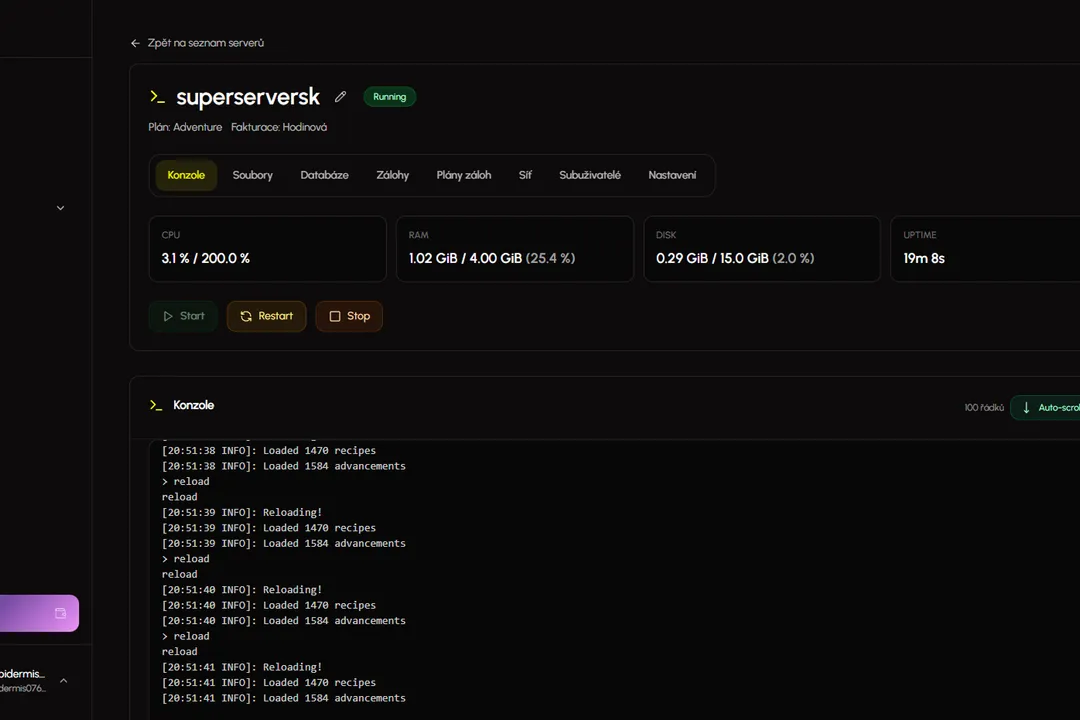The width and height of the screenshot is (1080, 720).
Task: Open the Soubory tab
Action: 252,175
